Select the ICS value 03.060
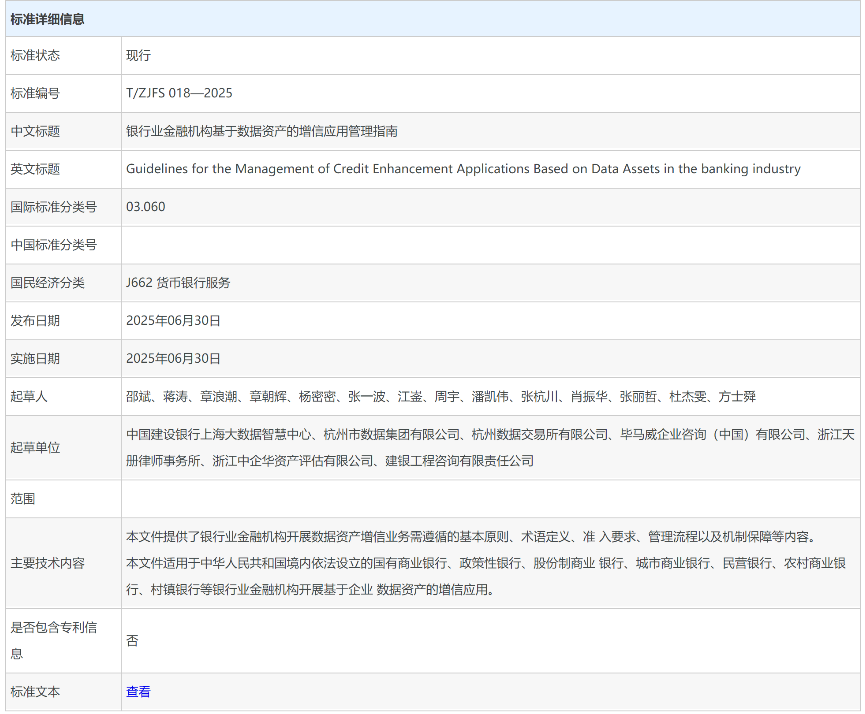 click(146, 207)
